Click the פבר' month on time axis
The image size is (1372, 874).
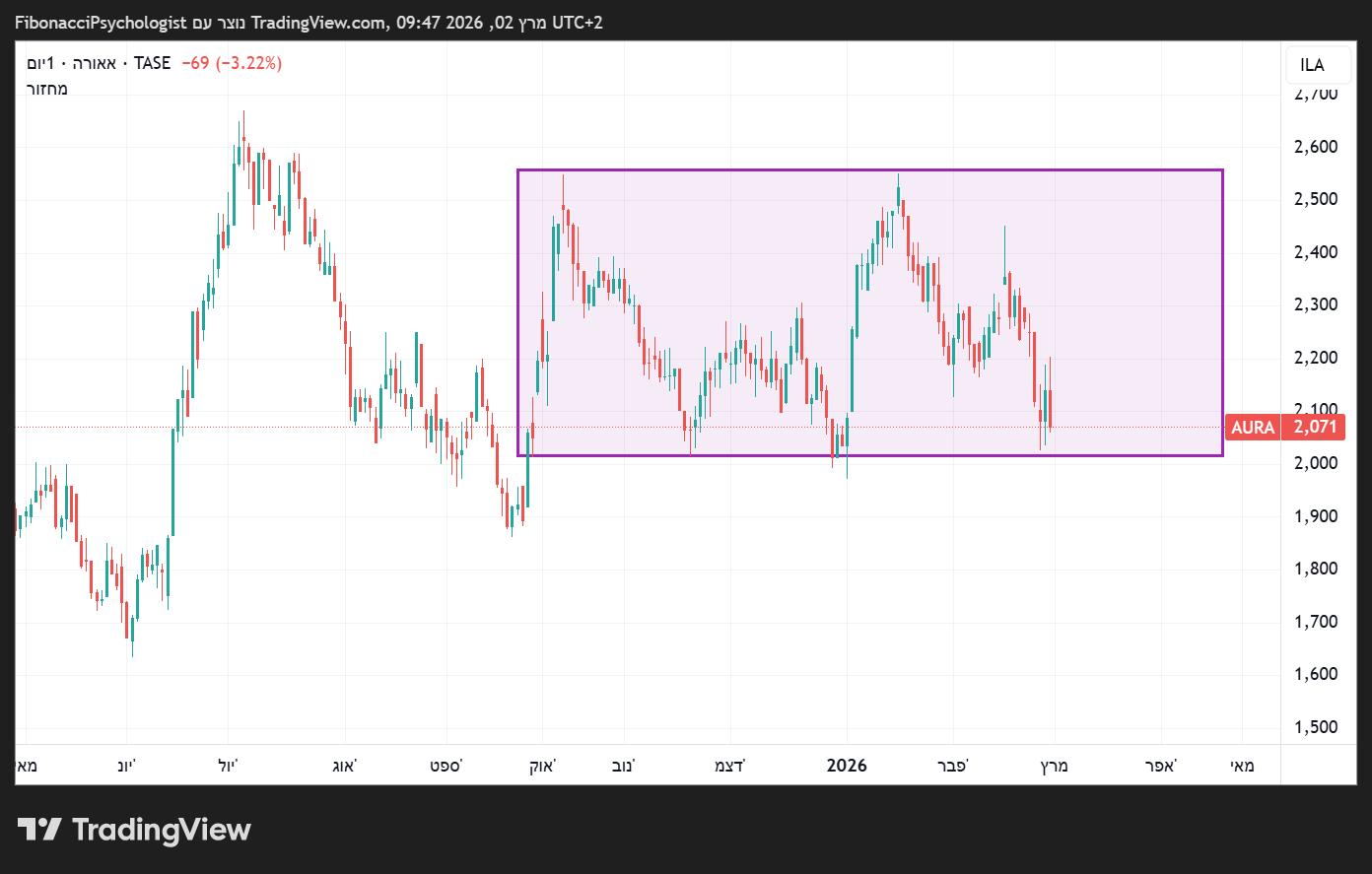(x=953, y=766)
